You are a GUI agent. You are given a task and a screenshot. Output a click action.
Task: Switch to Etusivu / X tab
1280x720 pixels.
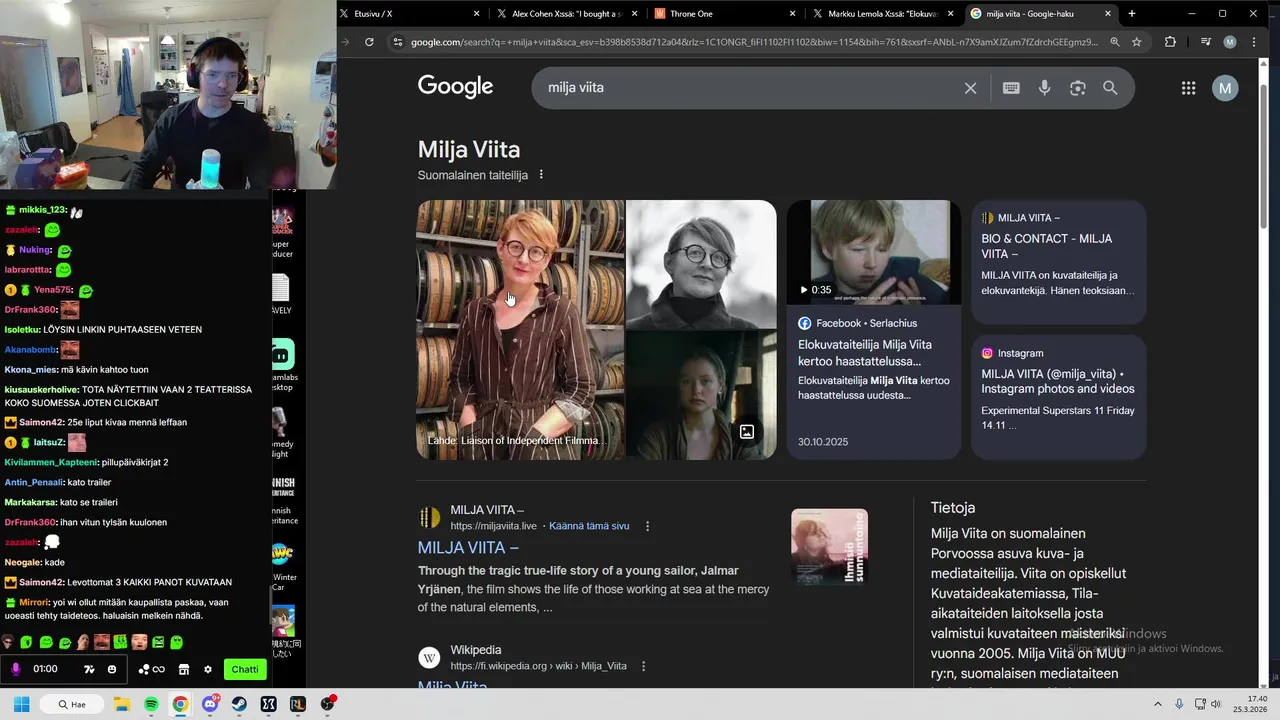(410, 14)
